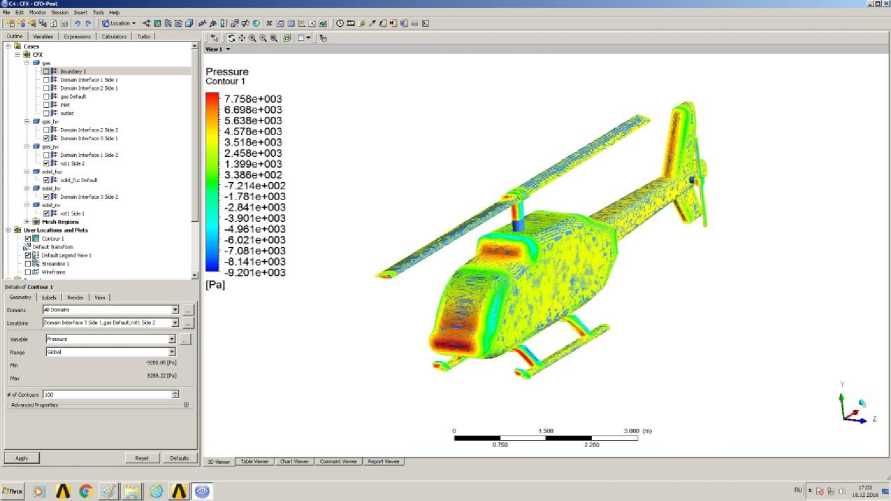The image size is (891, 501).
Task: Click ellipsis button next to Domains
Action: coord(188,310)
